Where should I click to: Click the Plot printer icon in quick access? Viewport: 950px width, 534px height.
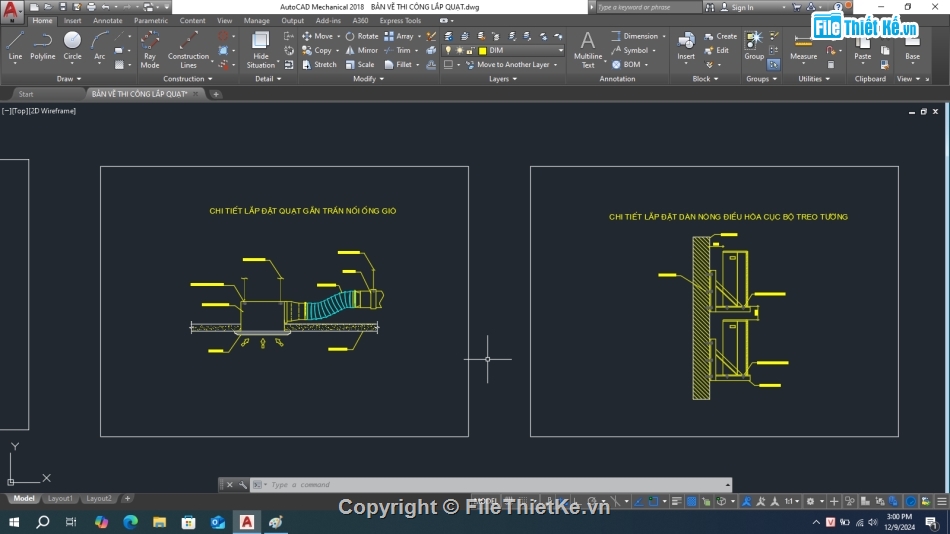click(x=91, y=7)
